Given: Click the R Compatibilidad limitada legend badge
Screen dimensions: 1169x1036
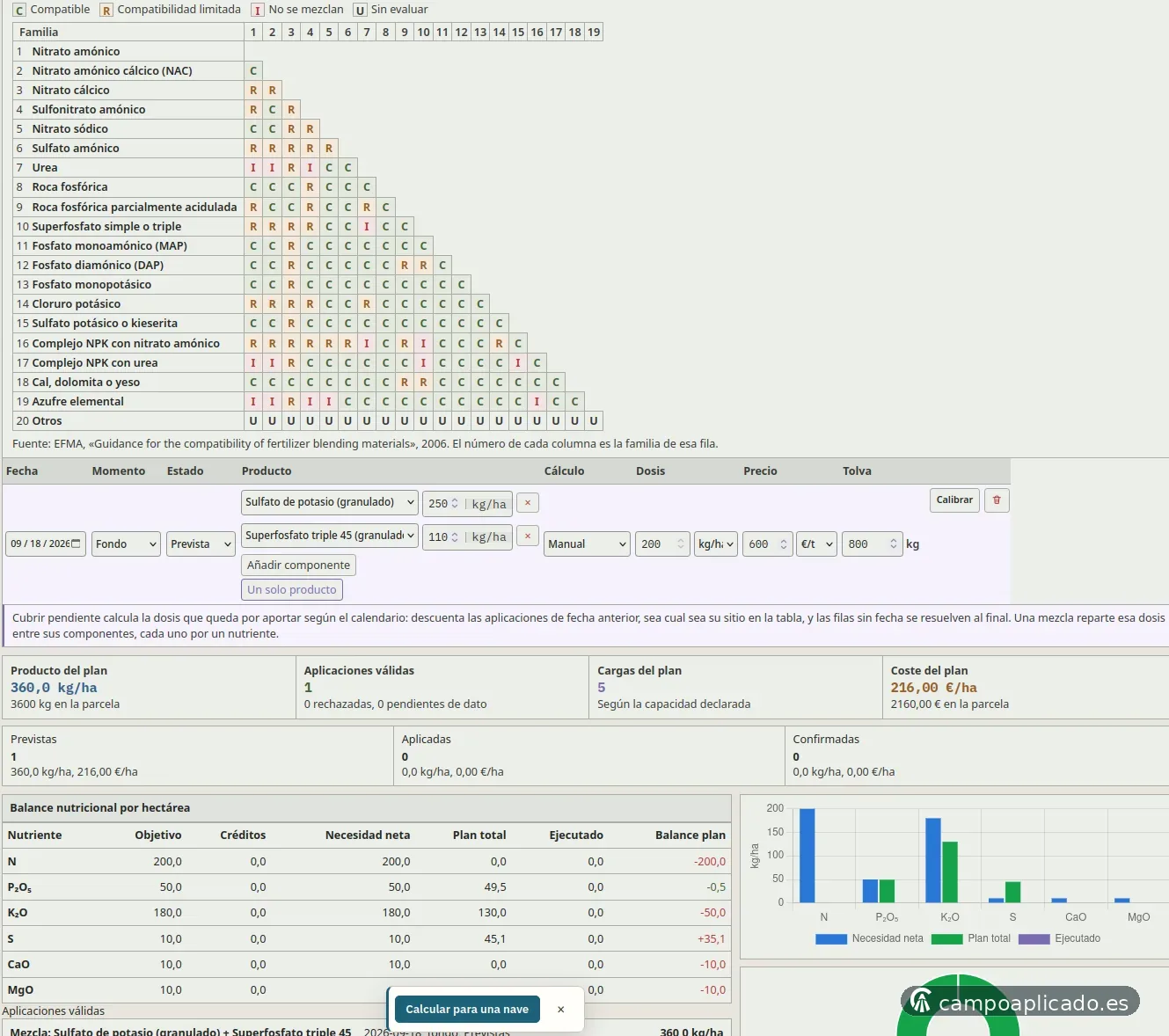Looking at the screenshot, I should (106, 10).
